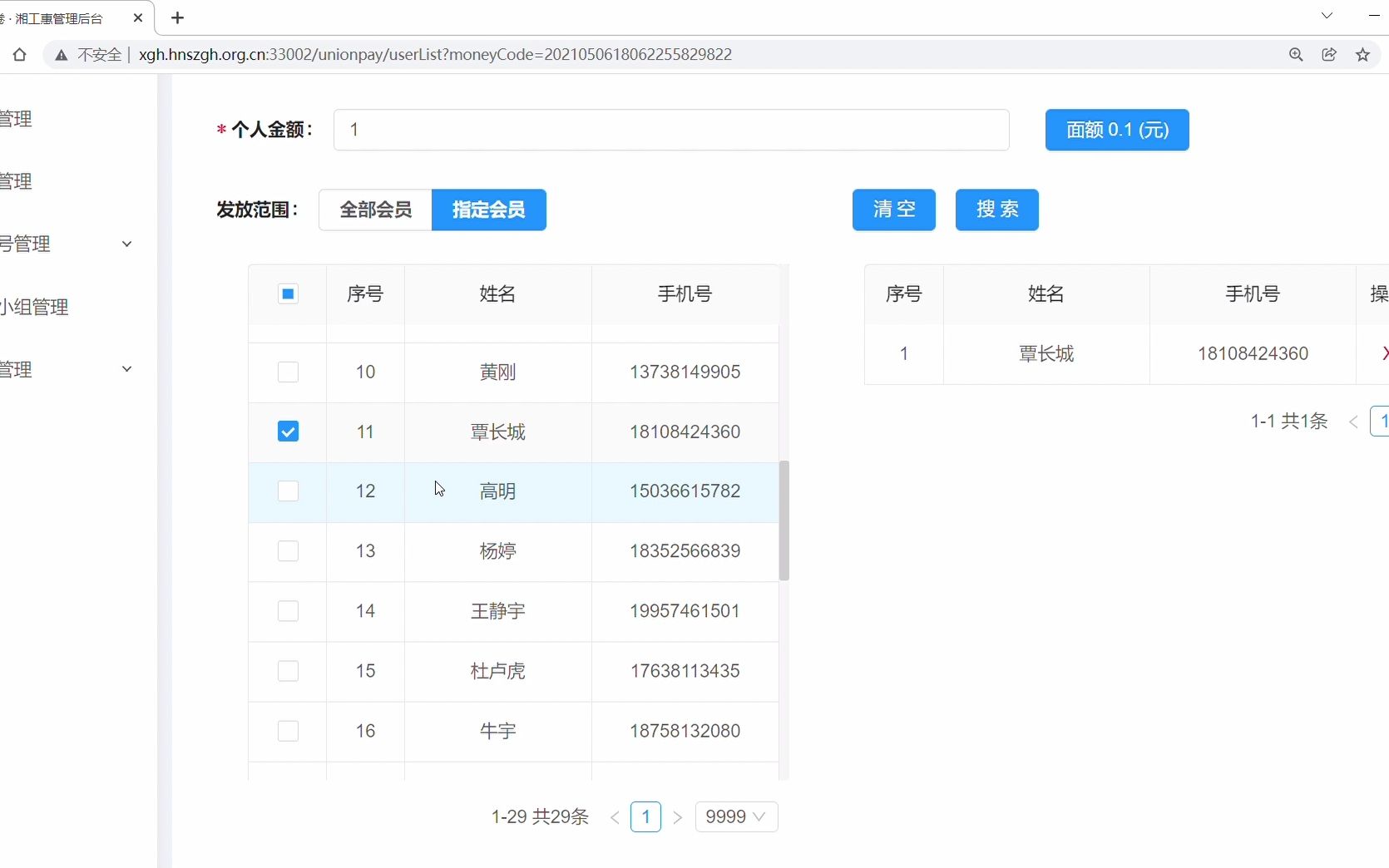The width and height of the screenshot is (1389, 868).
Task: Expand the last 管理 sidebar menu with arrow
Action: tap(67, 369)
